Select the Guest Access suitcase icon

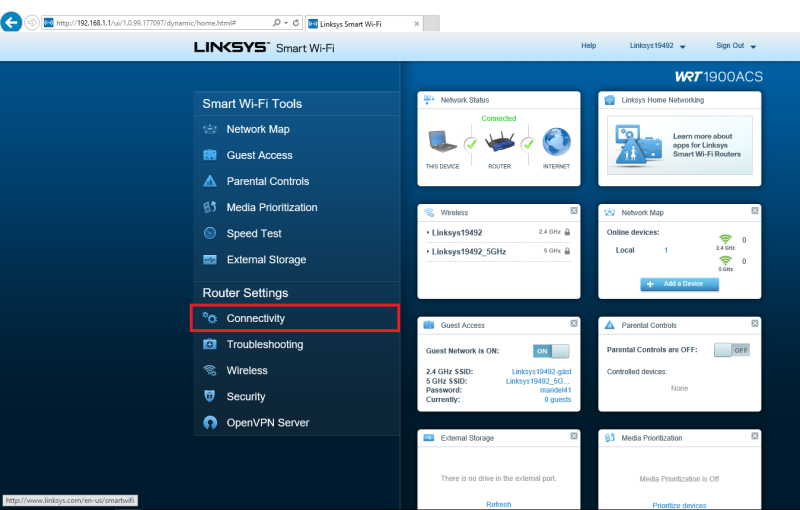click(210, 155)
